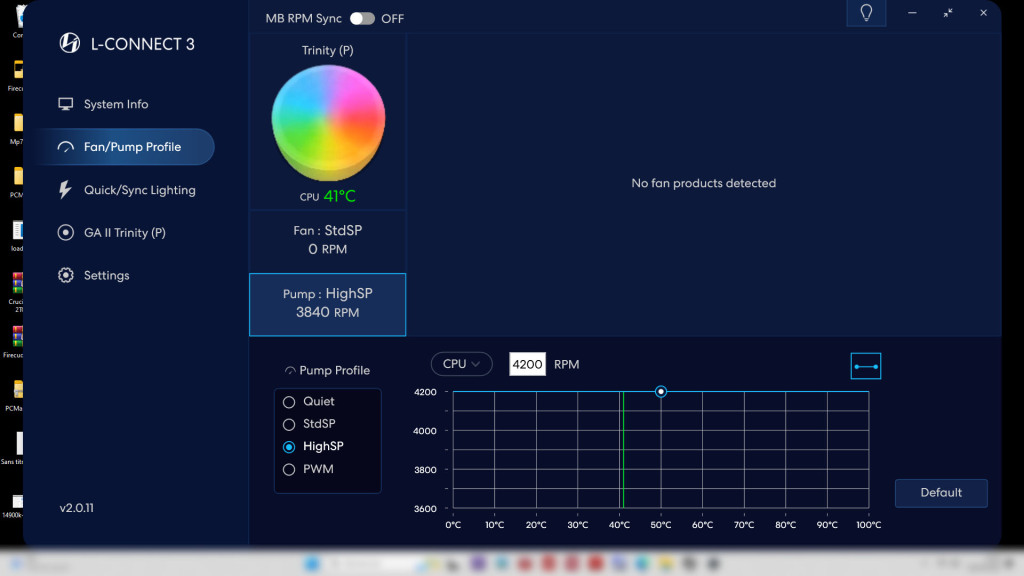Click the Trinity (P) RGB color sphere

click(x=328, y=118)
